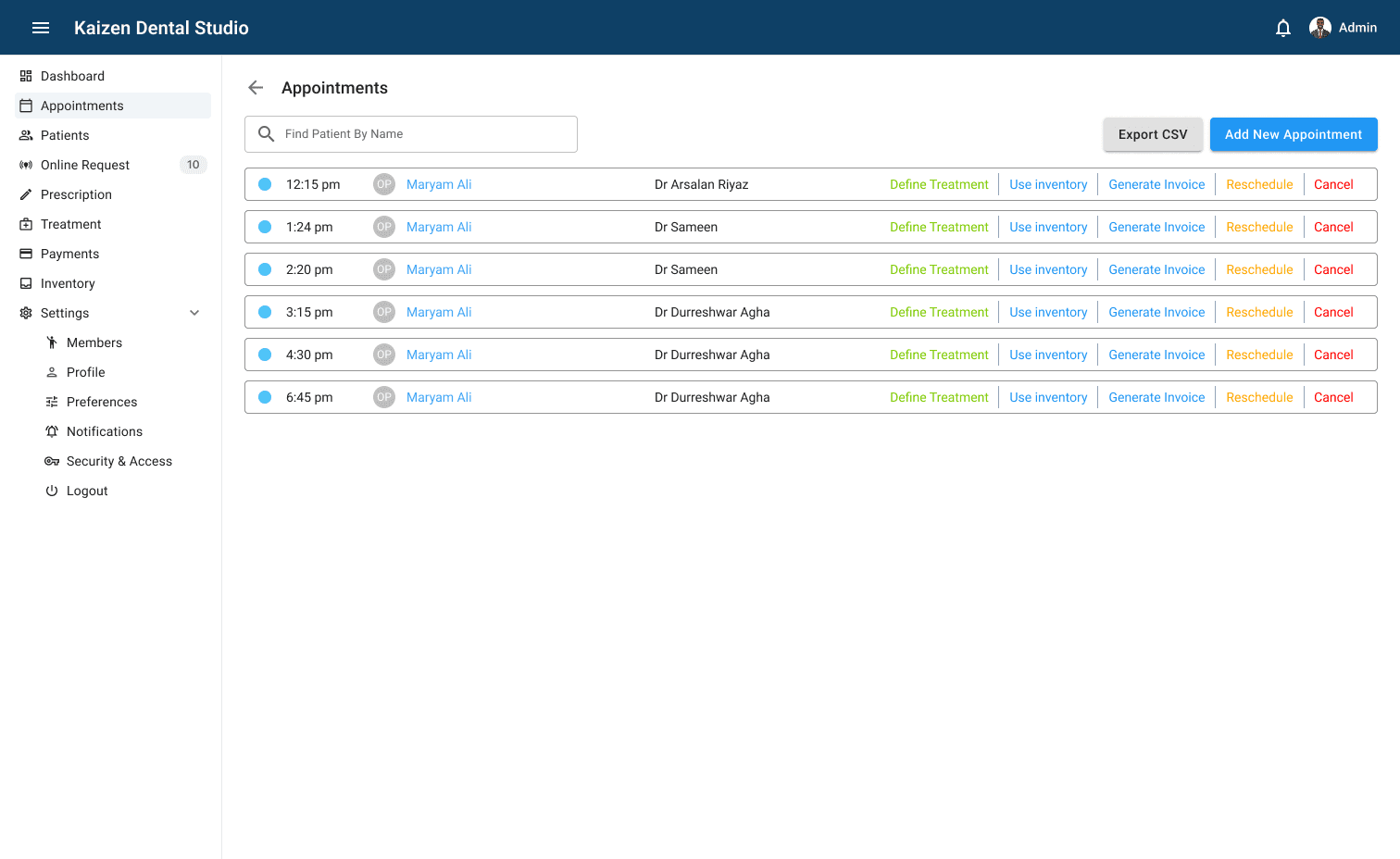Open Online Request in the sidebar
The image size is (1400, 859).
[85, 165]
